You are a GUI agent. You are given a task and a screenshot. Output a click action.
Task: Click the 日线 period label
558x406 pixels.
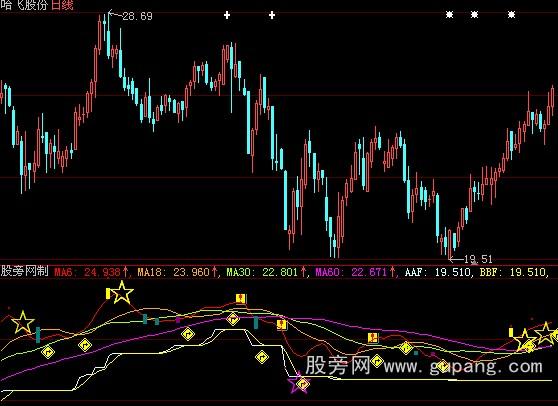tap(63, 5)
